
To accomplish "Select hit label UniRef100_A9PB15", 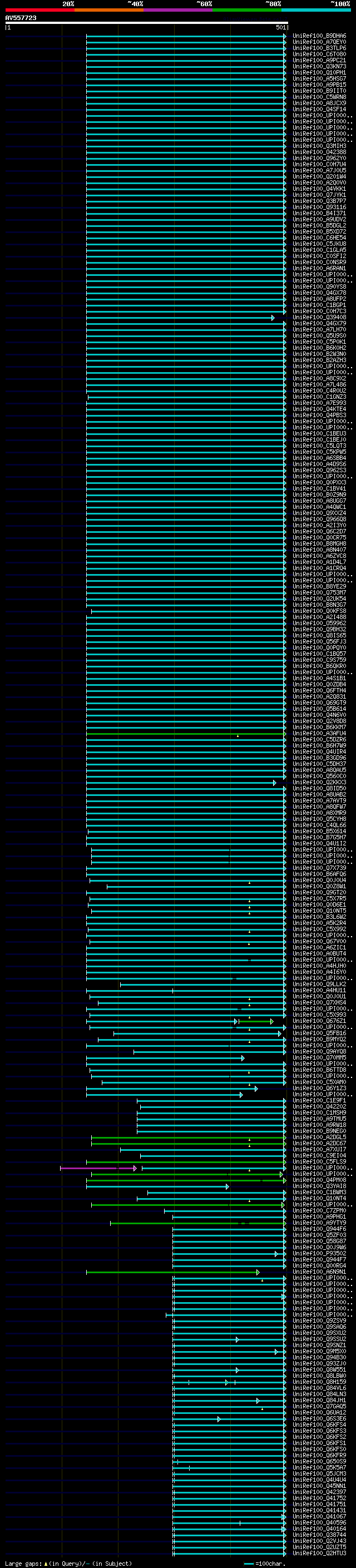I will point(319,85).
